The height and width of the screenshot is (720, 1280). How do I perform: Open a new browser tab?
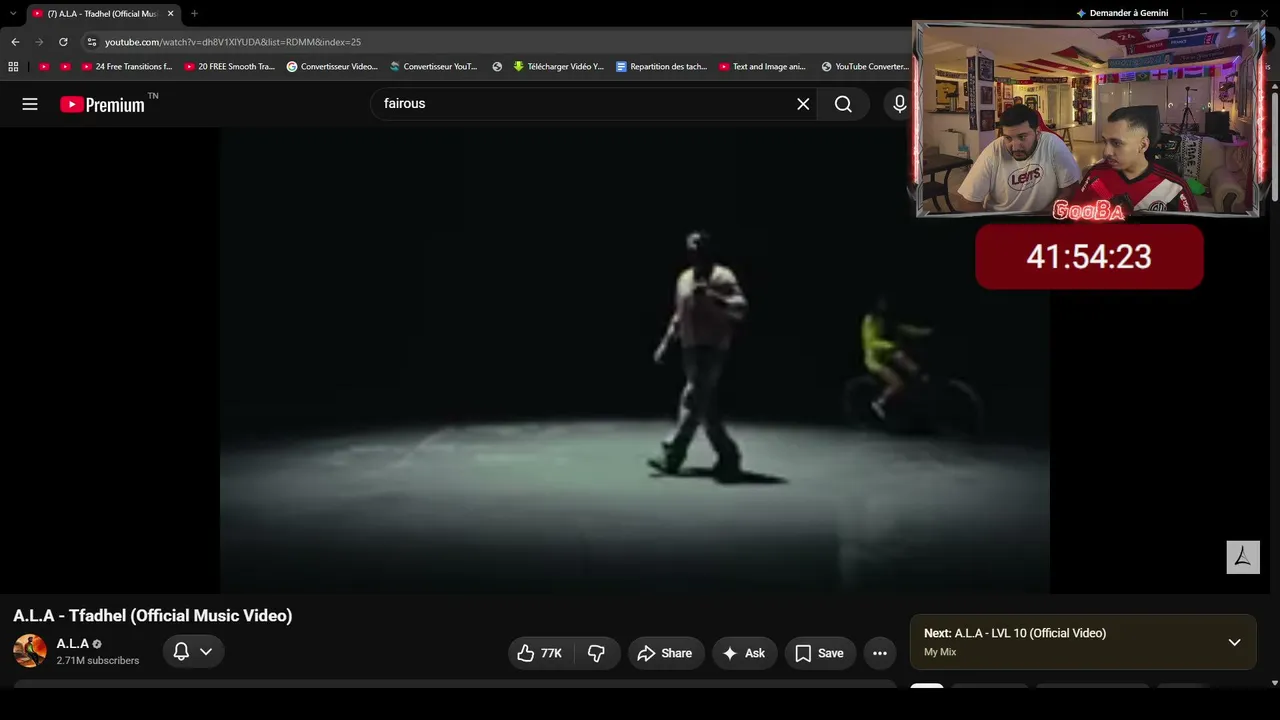click(x=194, y=14)
